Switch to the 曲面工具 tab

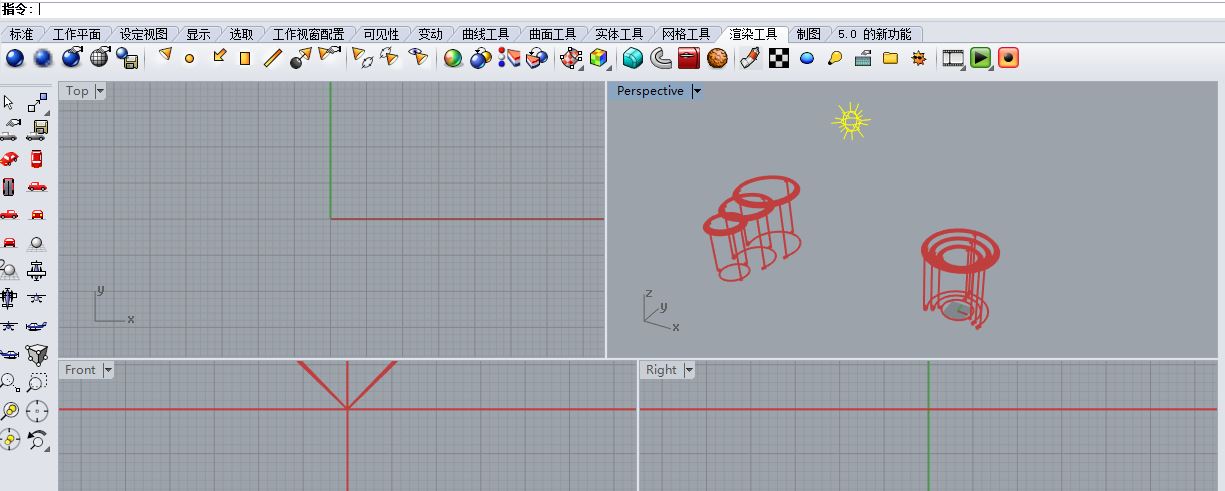(x=552, y=34)
